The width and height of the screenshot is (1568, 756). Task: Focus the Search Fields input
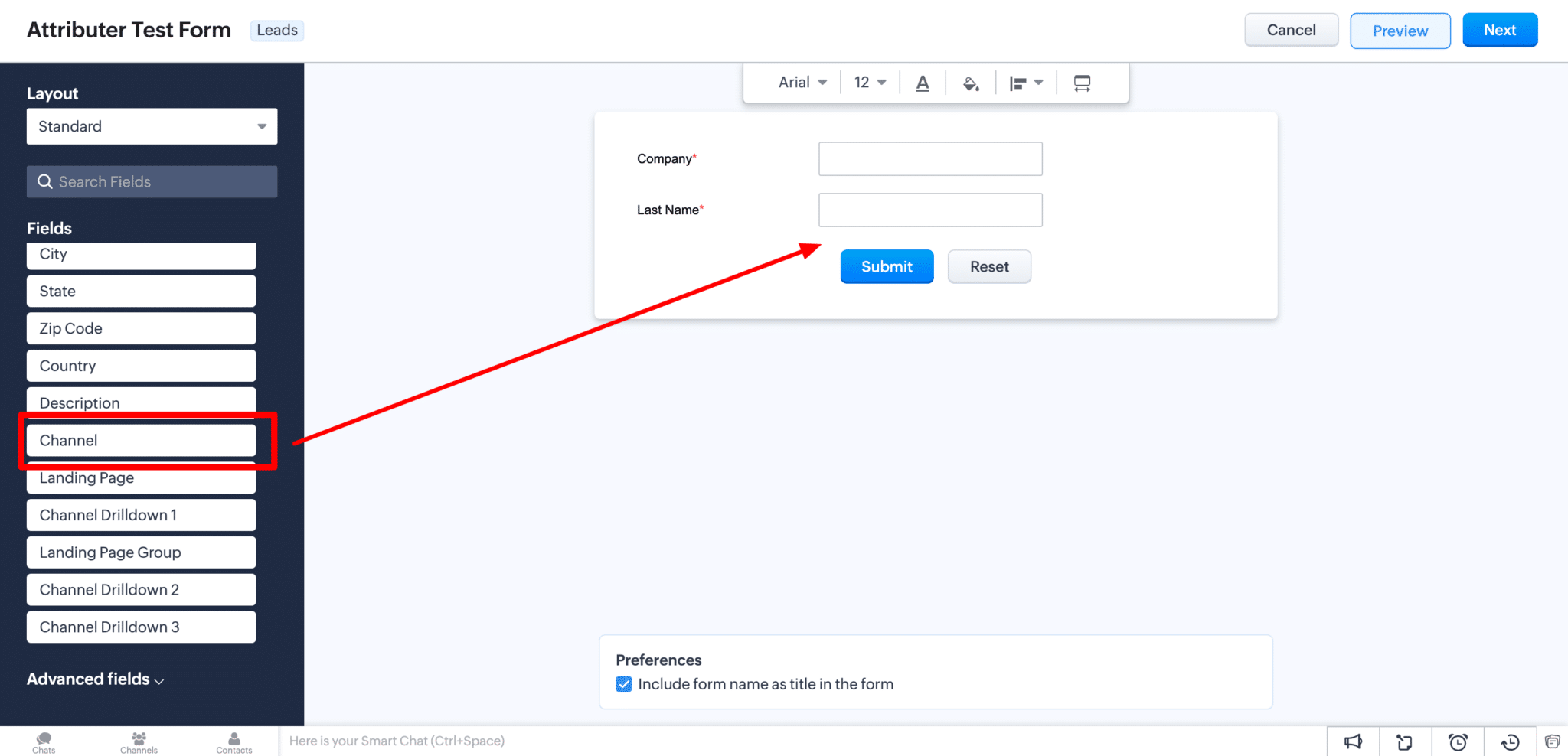[152, 182]
